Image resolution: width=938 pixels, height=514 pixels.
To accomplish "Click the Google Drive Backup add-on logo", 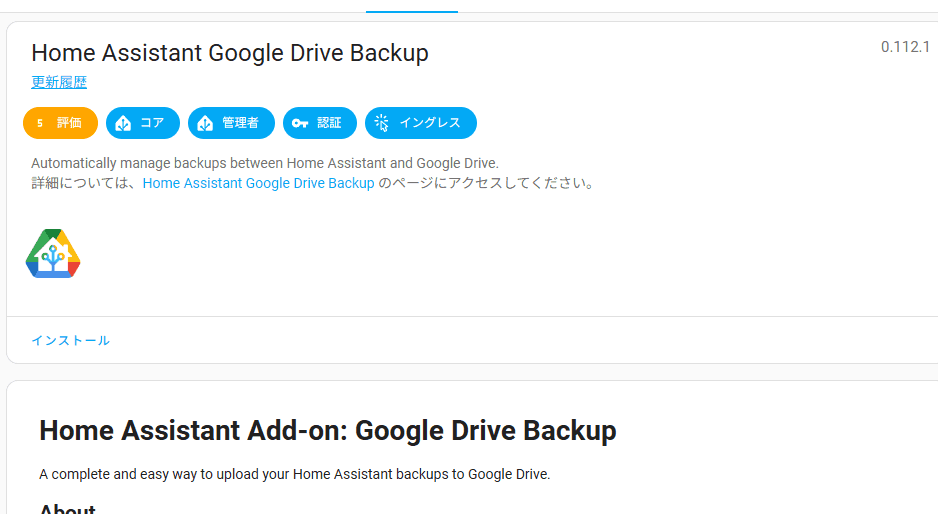I will click(x=53, y=253).
